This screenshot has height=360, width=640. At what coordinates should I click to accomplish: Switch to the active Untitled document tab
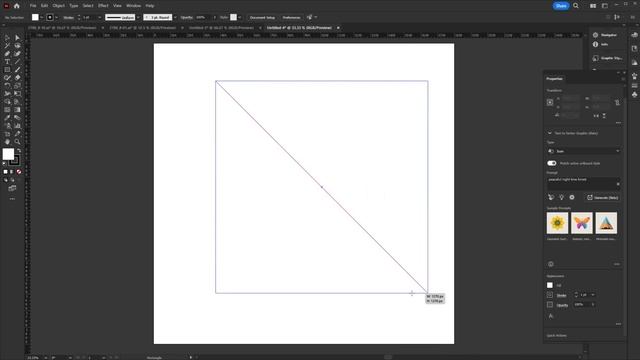click(x=299, y=28)
